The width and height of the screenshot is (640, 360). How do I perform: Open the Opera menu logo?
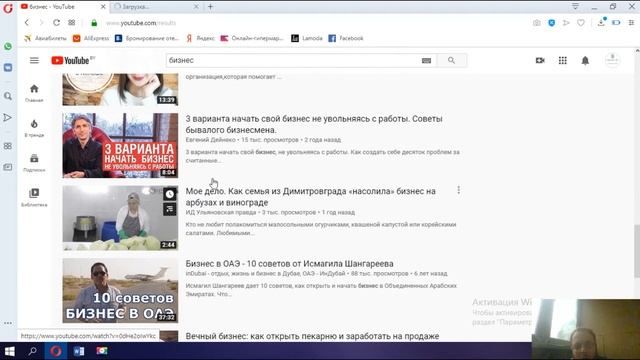8,8
